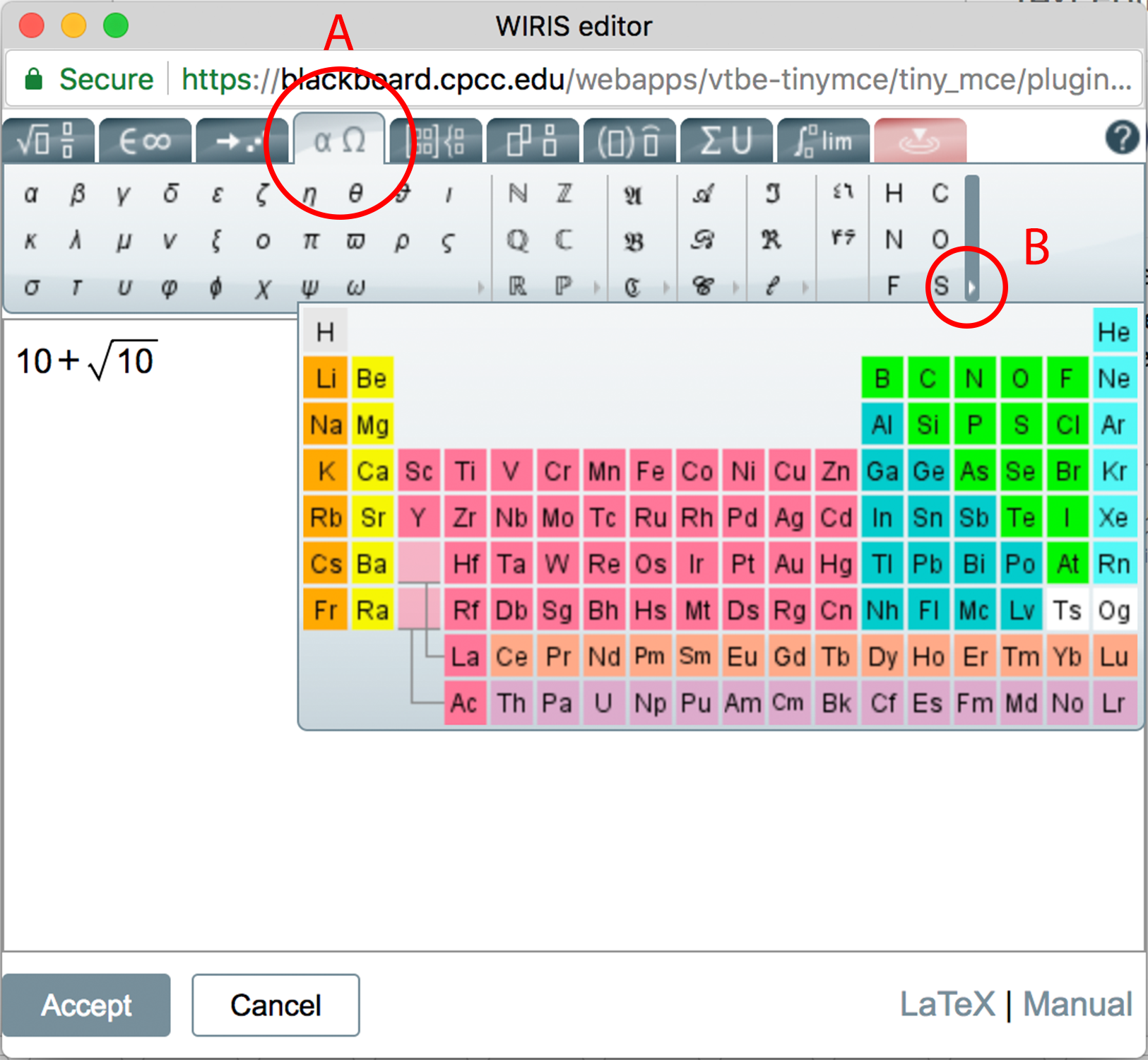The height and width of the screenshot is (1060, 1148).
Task: Open the Manual link
Action: tap(1078, 1004)
